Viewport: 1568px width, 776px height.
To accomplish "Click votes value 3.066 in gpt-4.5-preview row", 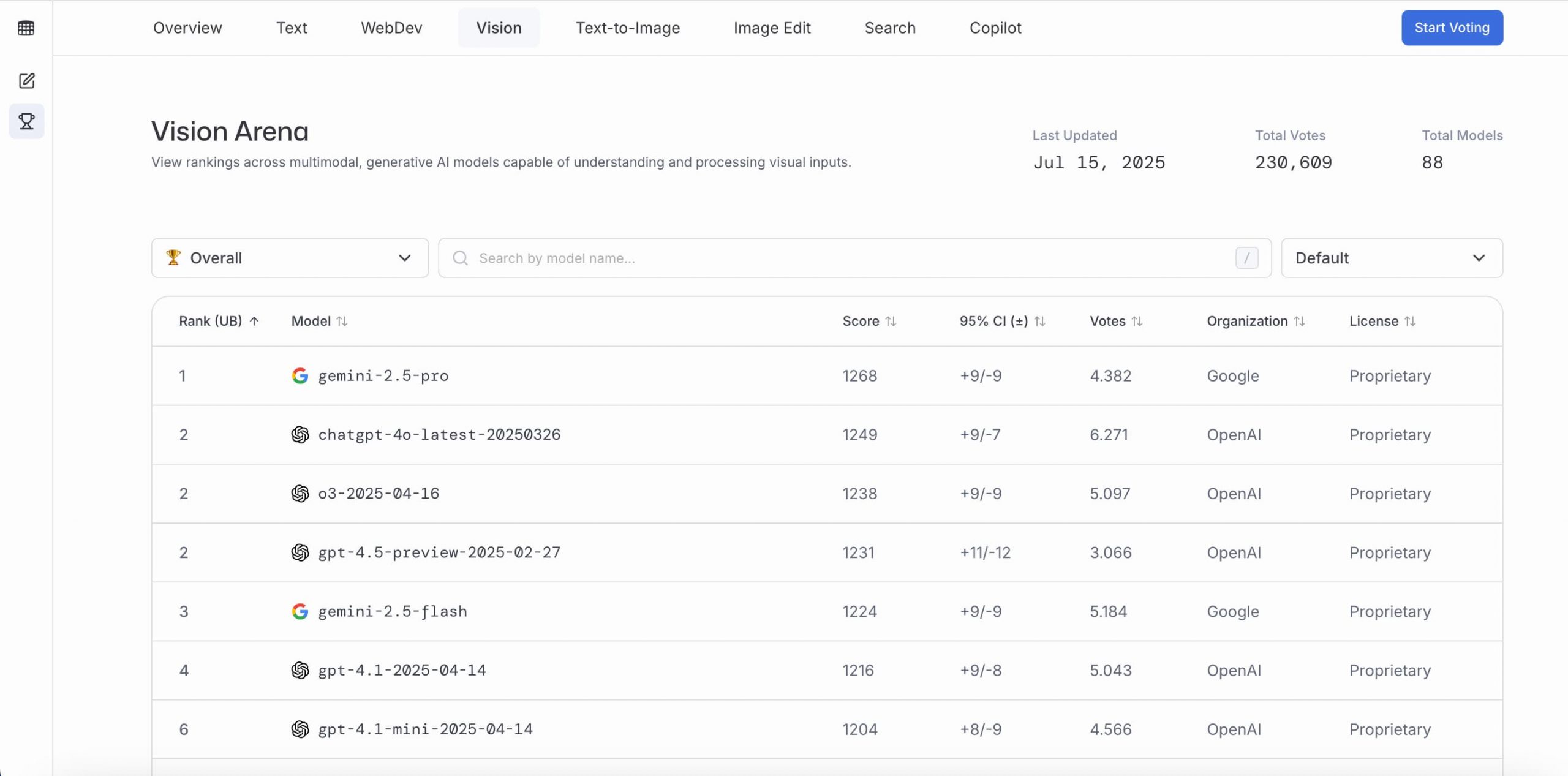I will point(1110,552).
